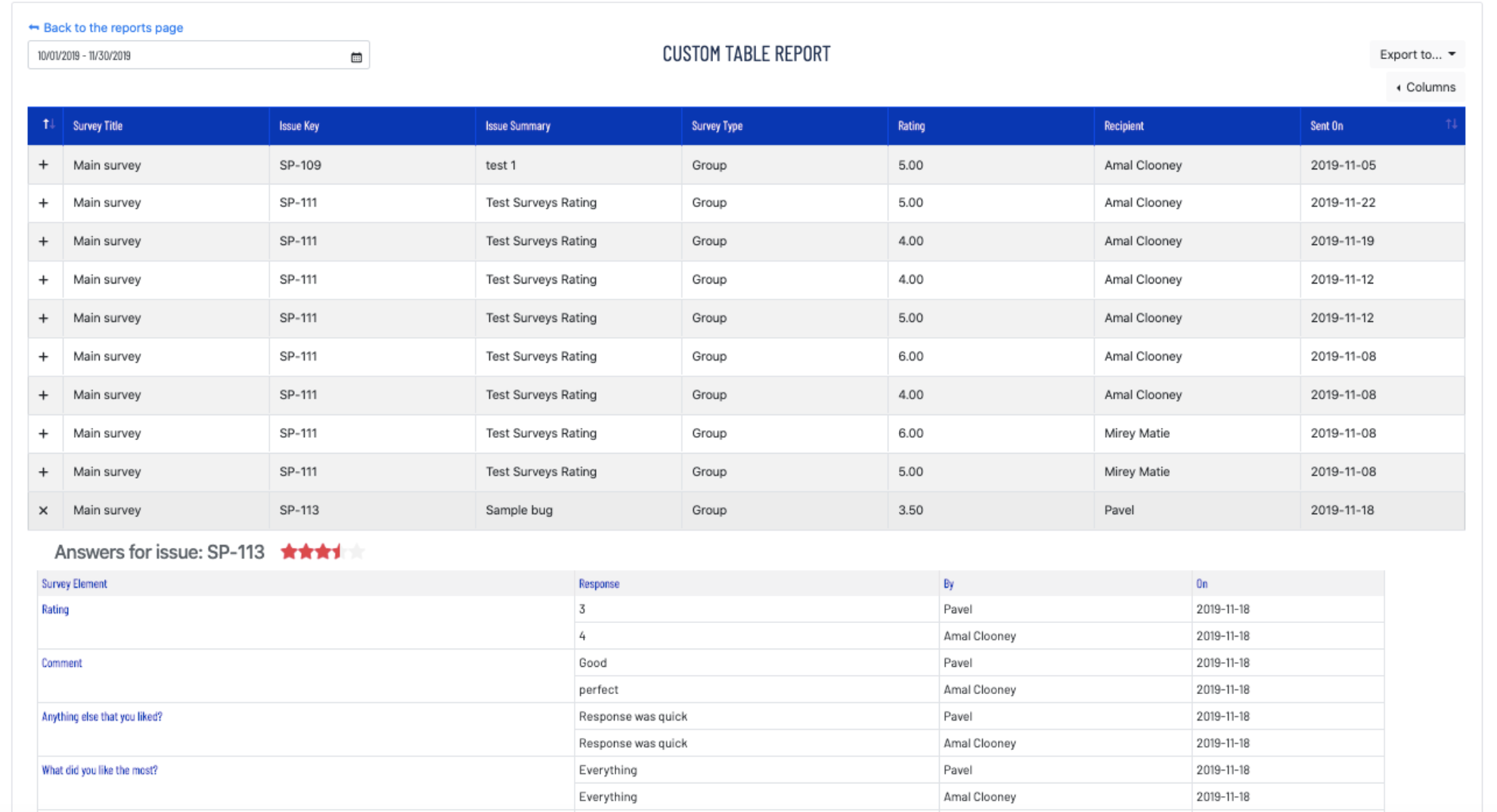Click the Comment survey element
This screenshot has height=812, width=1497.
pyautogui.click(x=61, y=662)
